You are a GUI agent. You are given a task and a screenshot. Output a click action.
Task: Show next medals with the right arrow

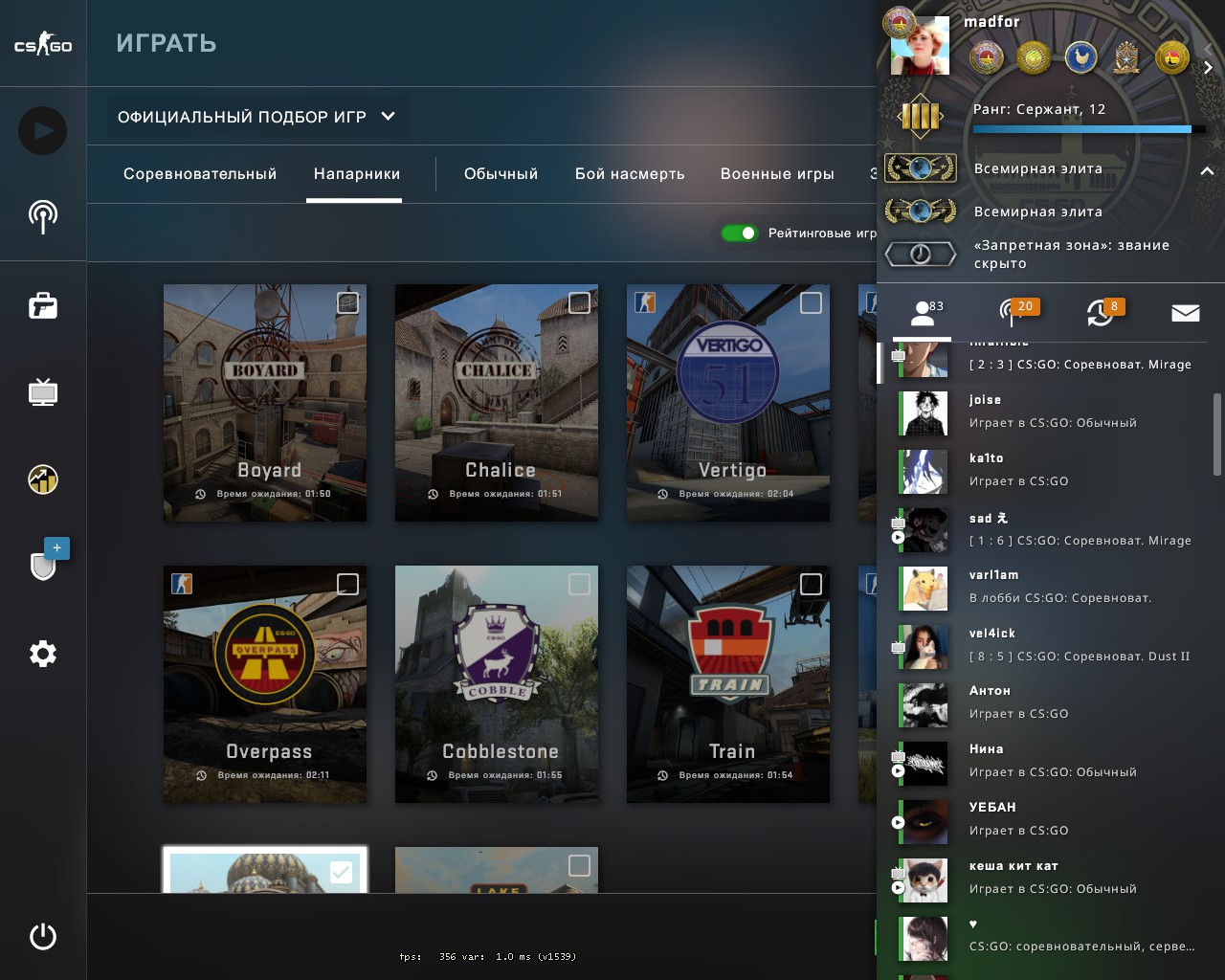pos(1208,67)
